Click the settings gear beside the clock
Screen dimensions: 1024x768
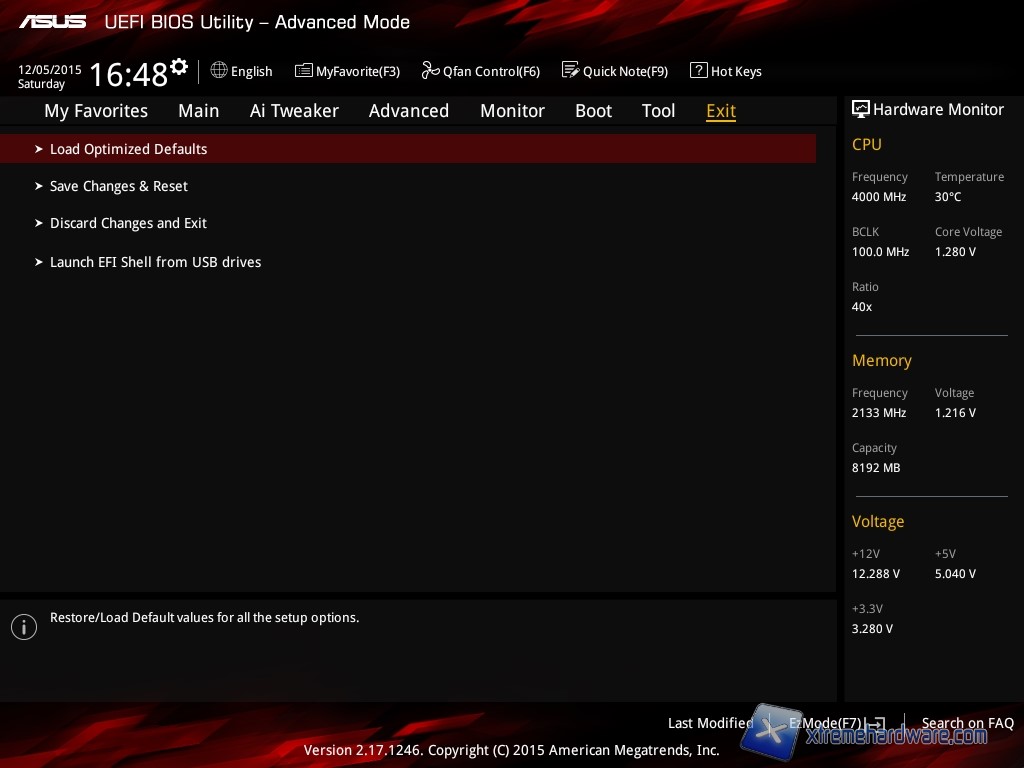[x=179, y=67]
